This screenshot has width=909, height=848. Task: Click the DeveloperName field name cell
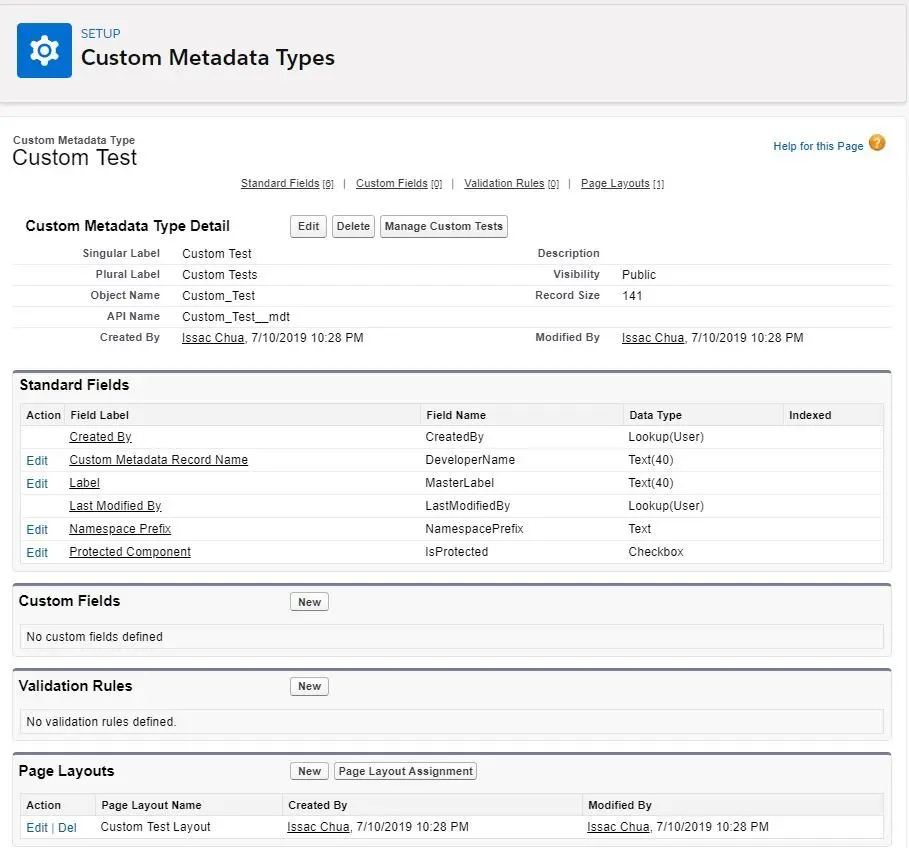[x=470, y=460]
